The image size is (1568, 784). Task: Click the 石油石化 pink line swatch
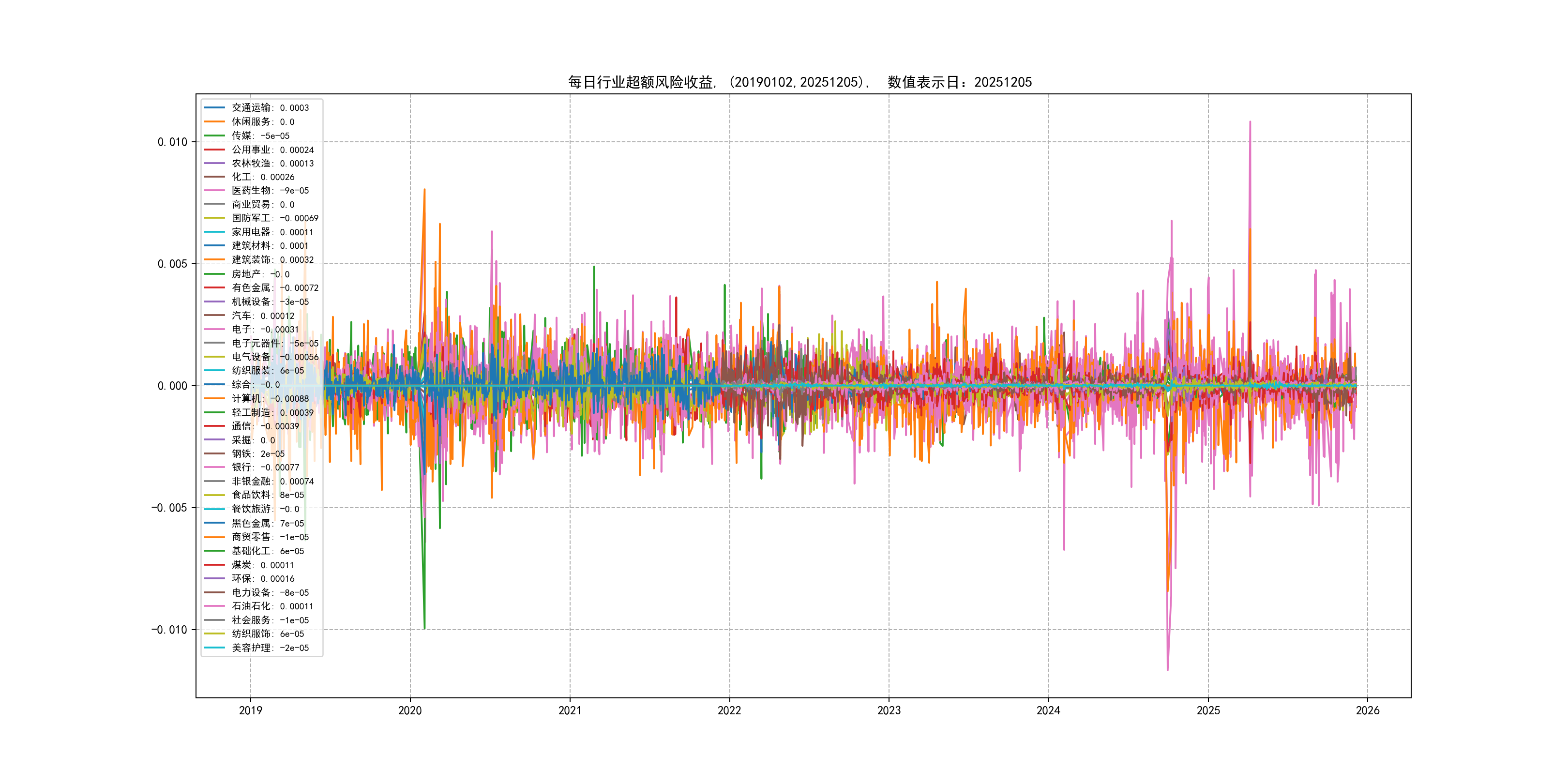(x=214, y=606)
